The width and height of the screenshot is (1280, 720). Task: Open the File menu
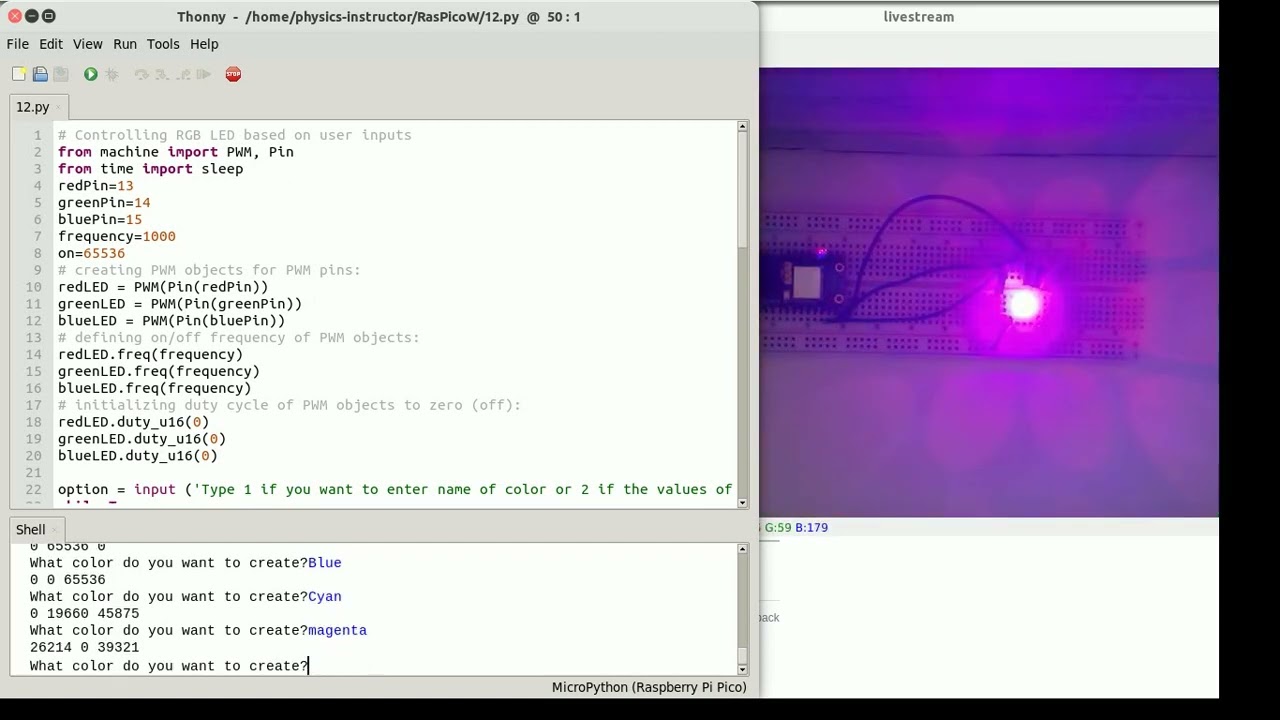18,44
